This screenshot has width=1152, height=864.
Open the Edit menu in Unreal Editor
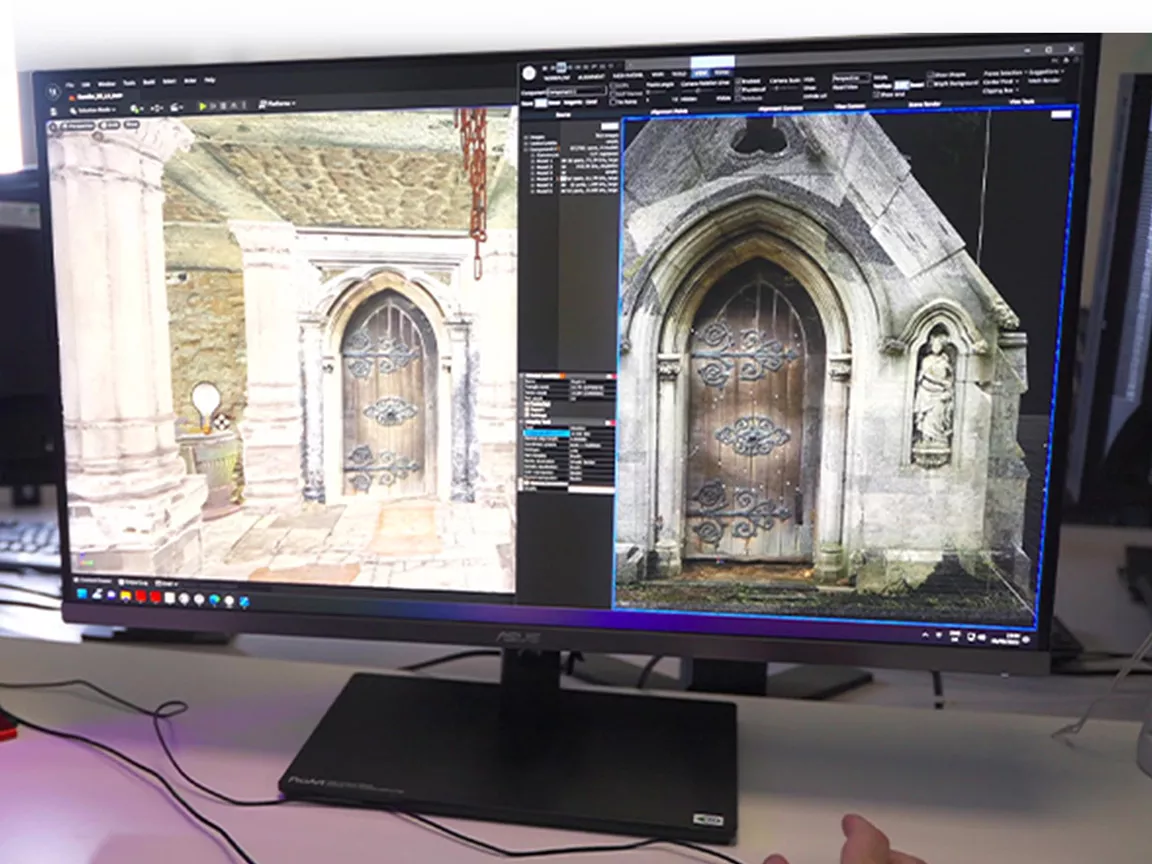pos(86,84)
